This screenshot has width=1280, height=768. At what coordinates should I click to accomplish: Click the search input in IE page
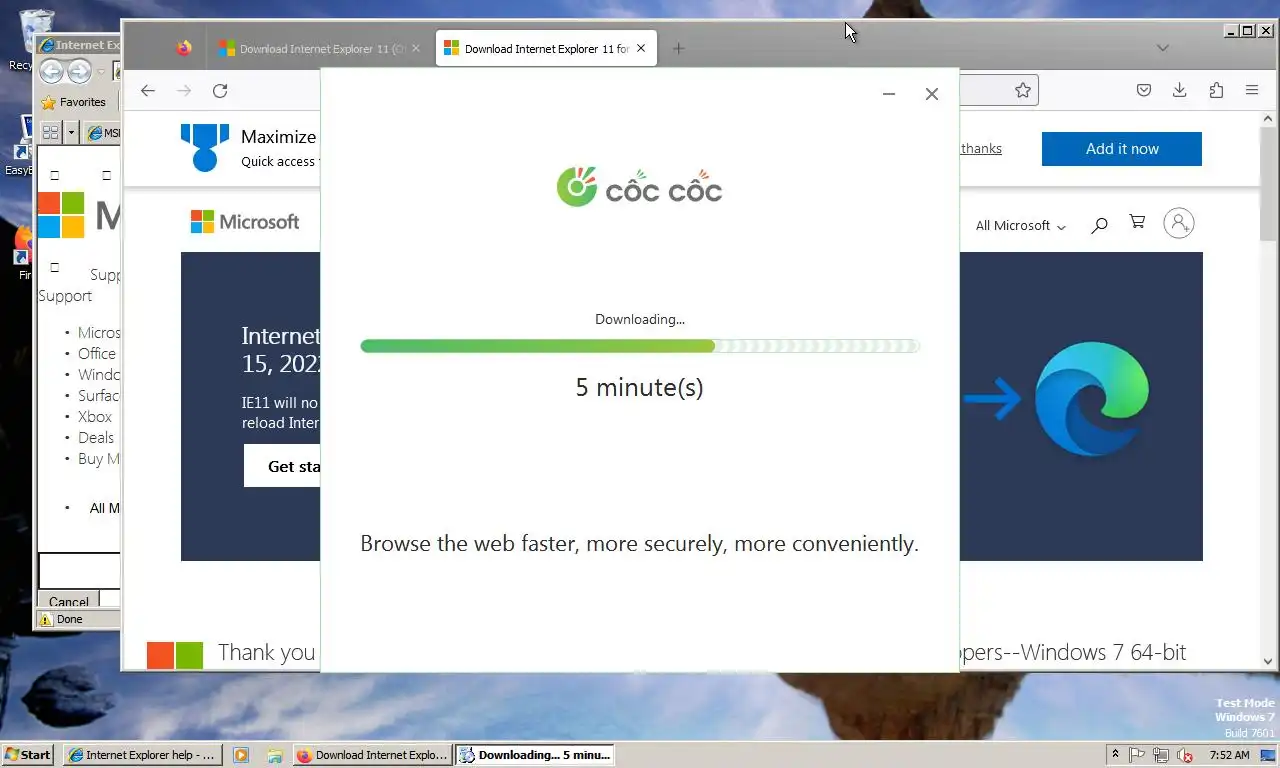pyautogui.click(x=79, y=571)
